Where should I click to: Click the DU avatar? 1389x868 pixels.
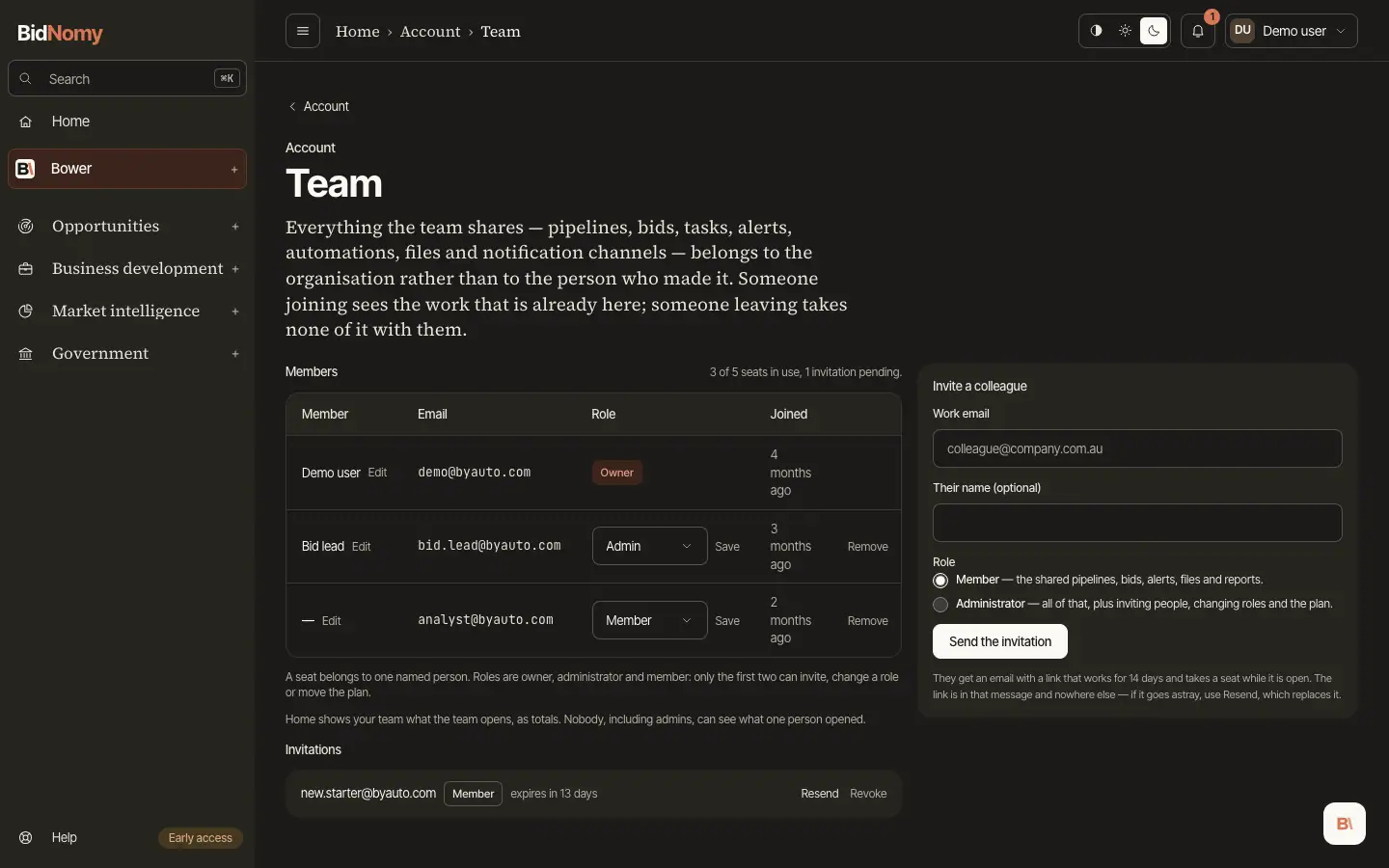pyautogui.click(x=1242, y=31)
